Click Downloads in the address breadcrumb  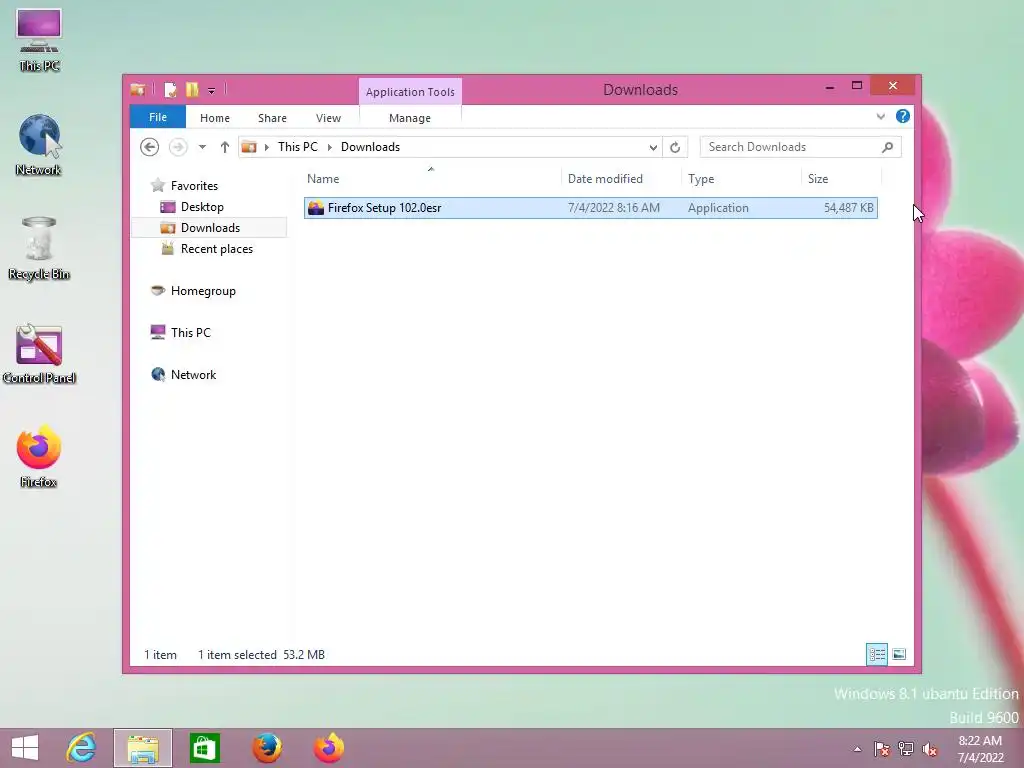[370, 147]
